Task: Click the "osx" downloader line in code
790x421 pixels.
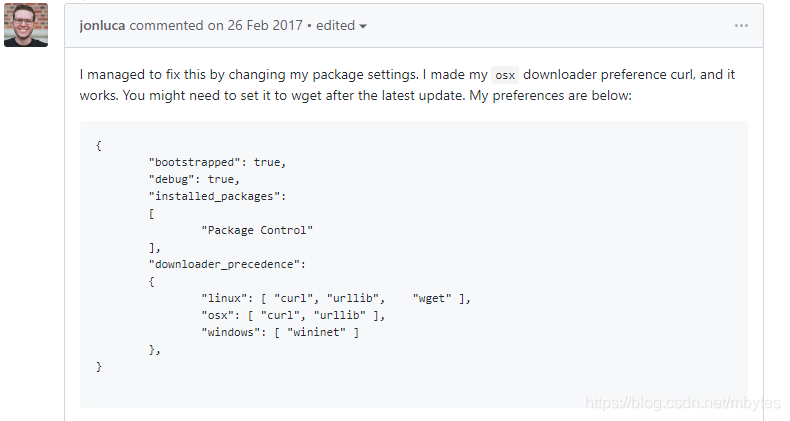Action: point(293,315)
